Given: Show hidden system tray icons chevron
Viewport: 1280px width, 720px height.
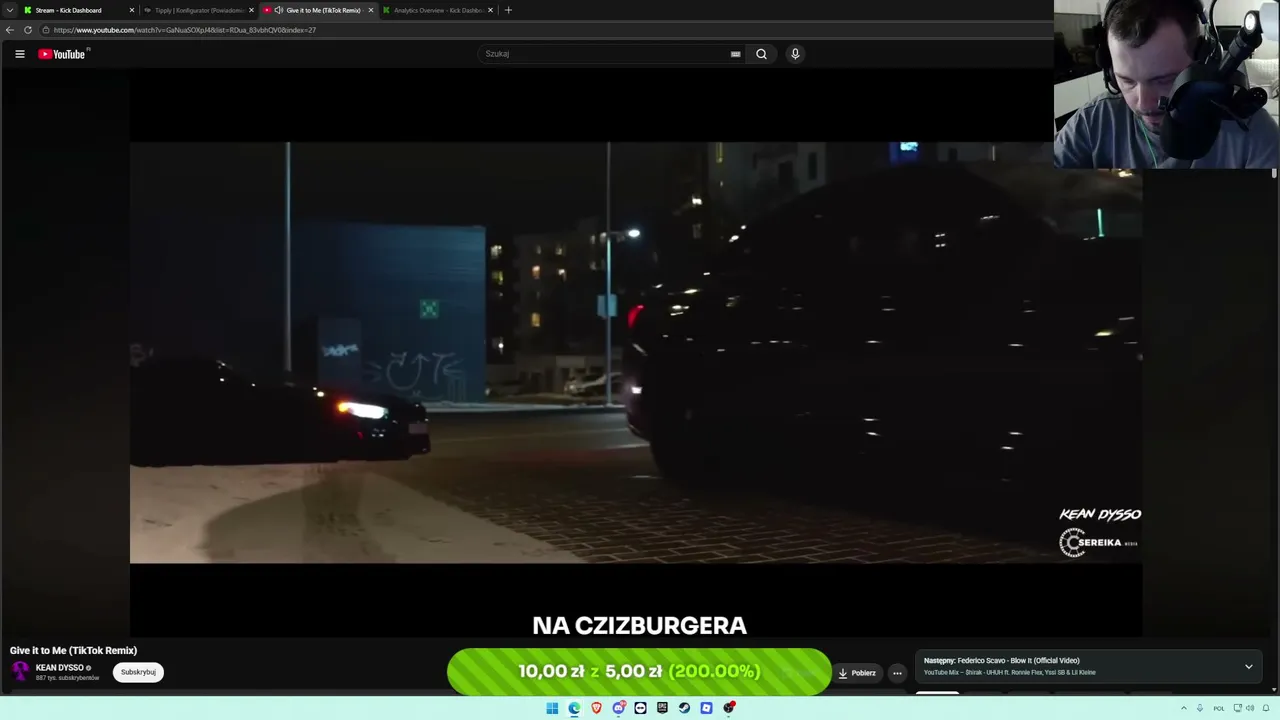Looking at the screenshot, I should click(x=1184, y=708).
